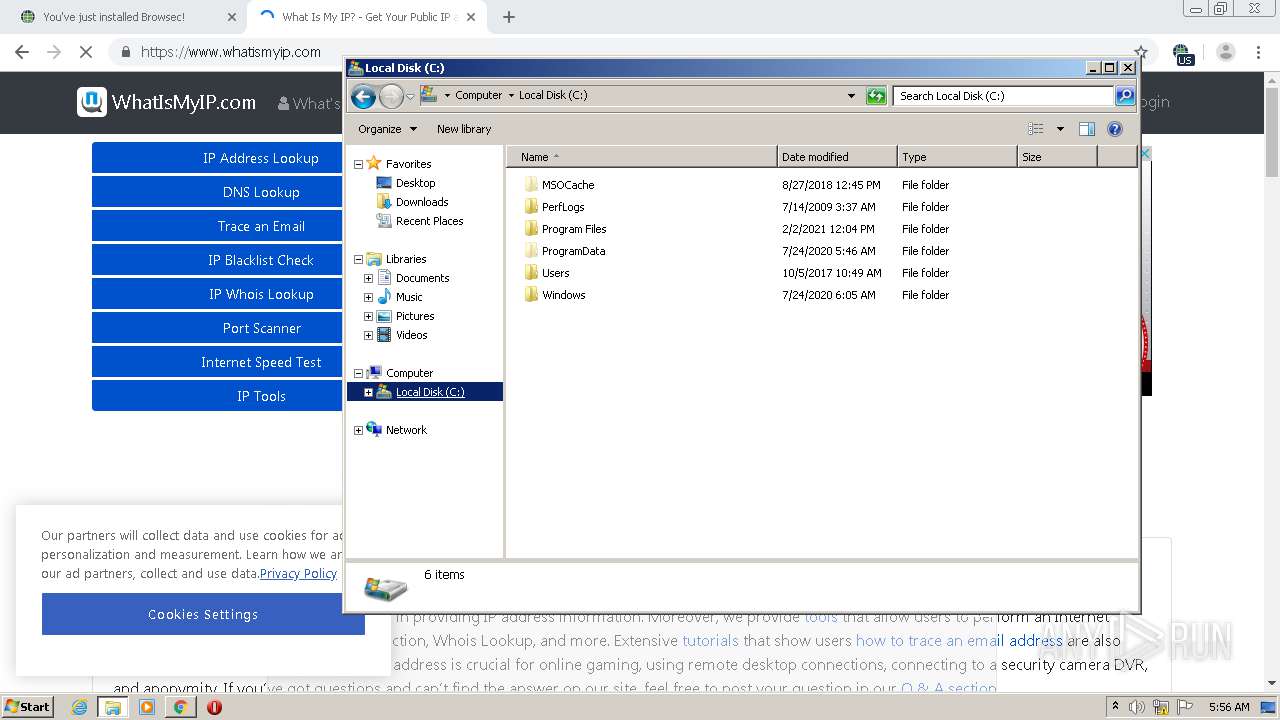
Task: Expand the Videos library node
Action: pos(368,335)
